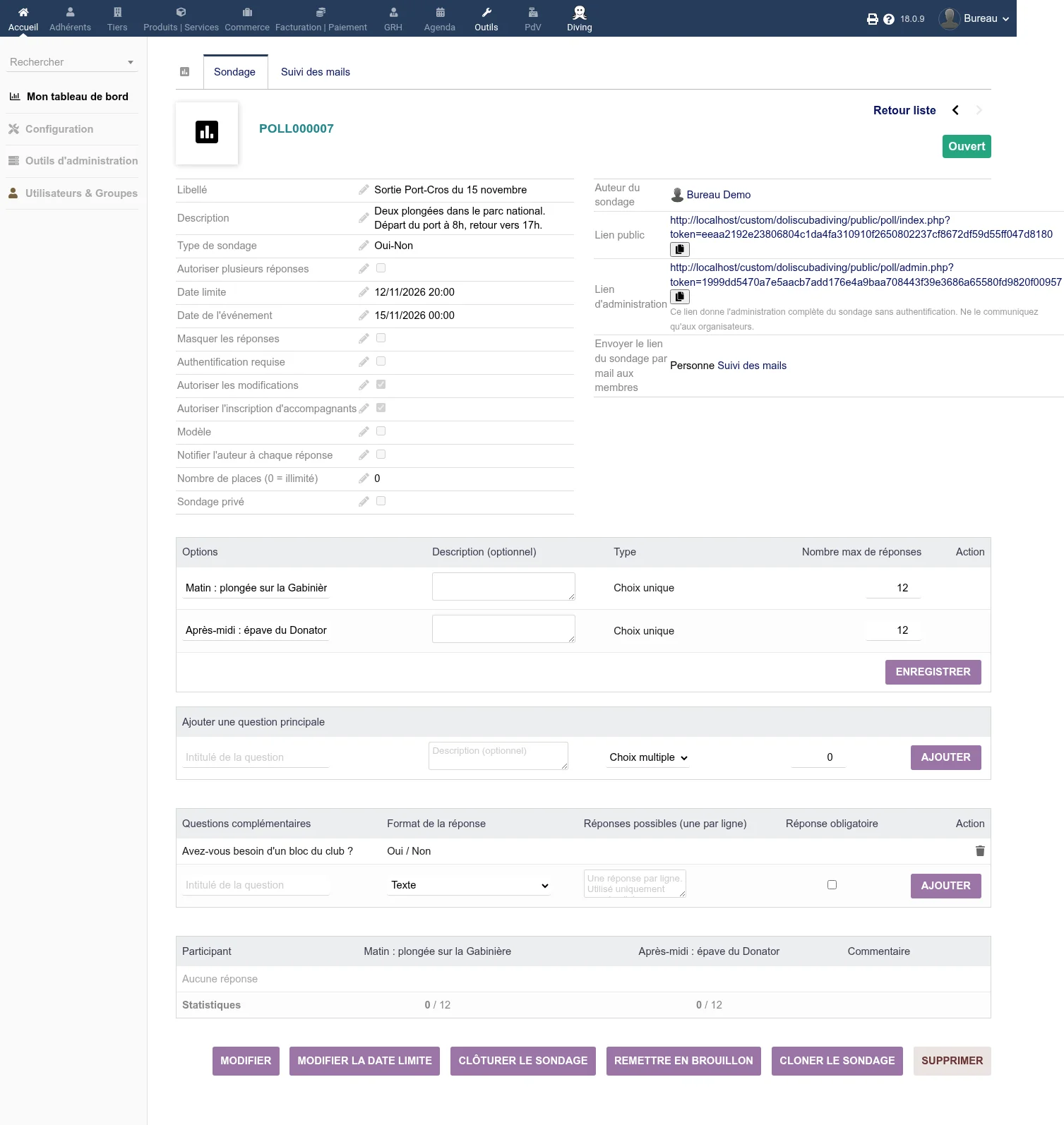
Task: Open Utilisateurs & Groupes sidebar item
Action: point(81,193)
